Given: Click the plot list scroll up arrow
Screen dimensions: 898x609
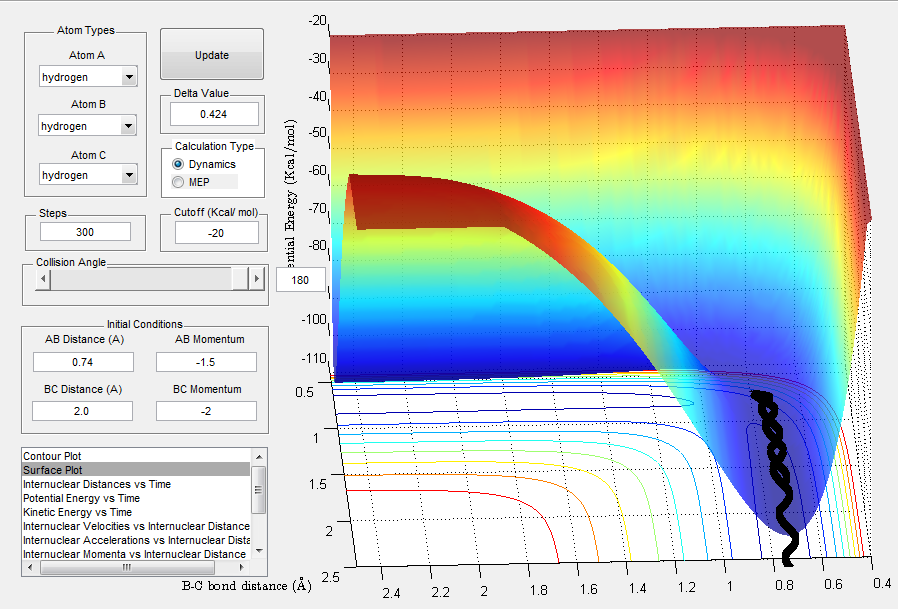Looking at the screenshot, I should point(259,456).
